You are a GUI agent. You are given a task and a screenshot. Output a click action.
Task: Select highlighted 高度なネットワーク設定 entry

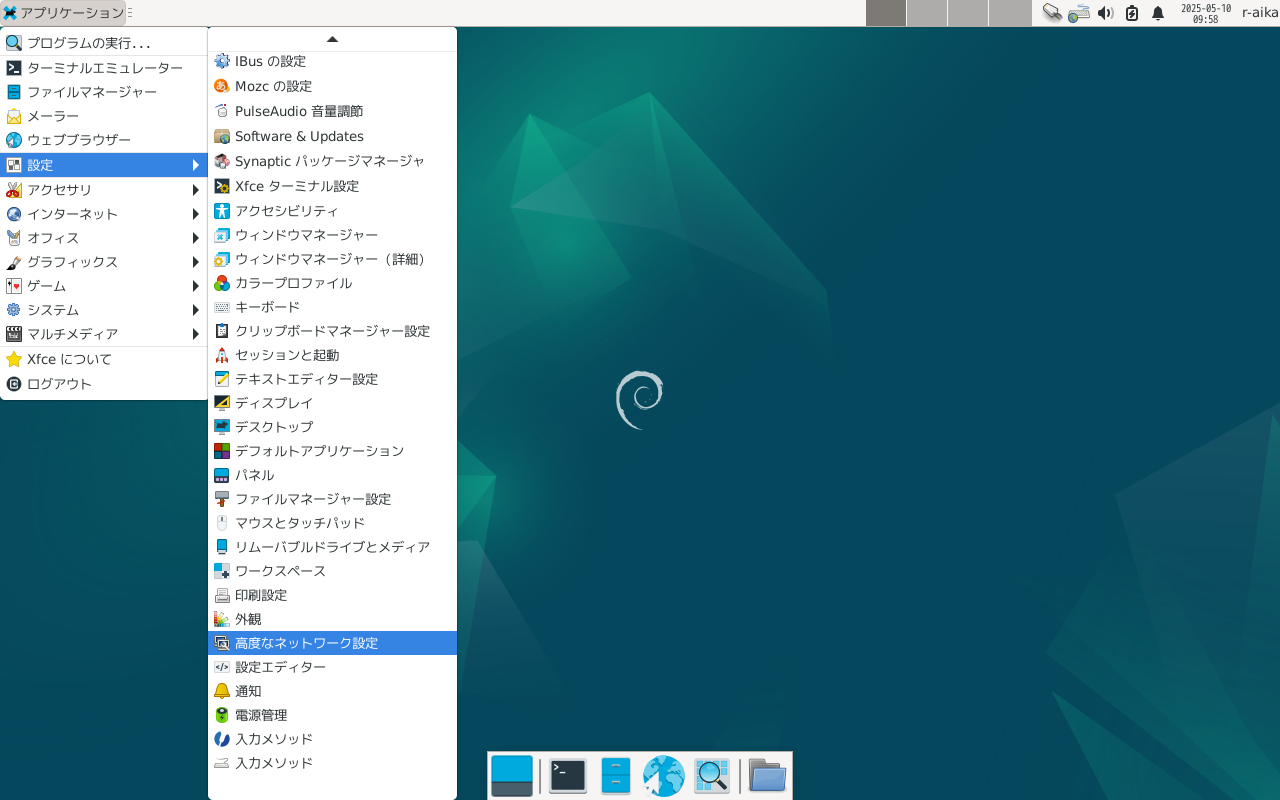pos(332,643)
